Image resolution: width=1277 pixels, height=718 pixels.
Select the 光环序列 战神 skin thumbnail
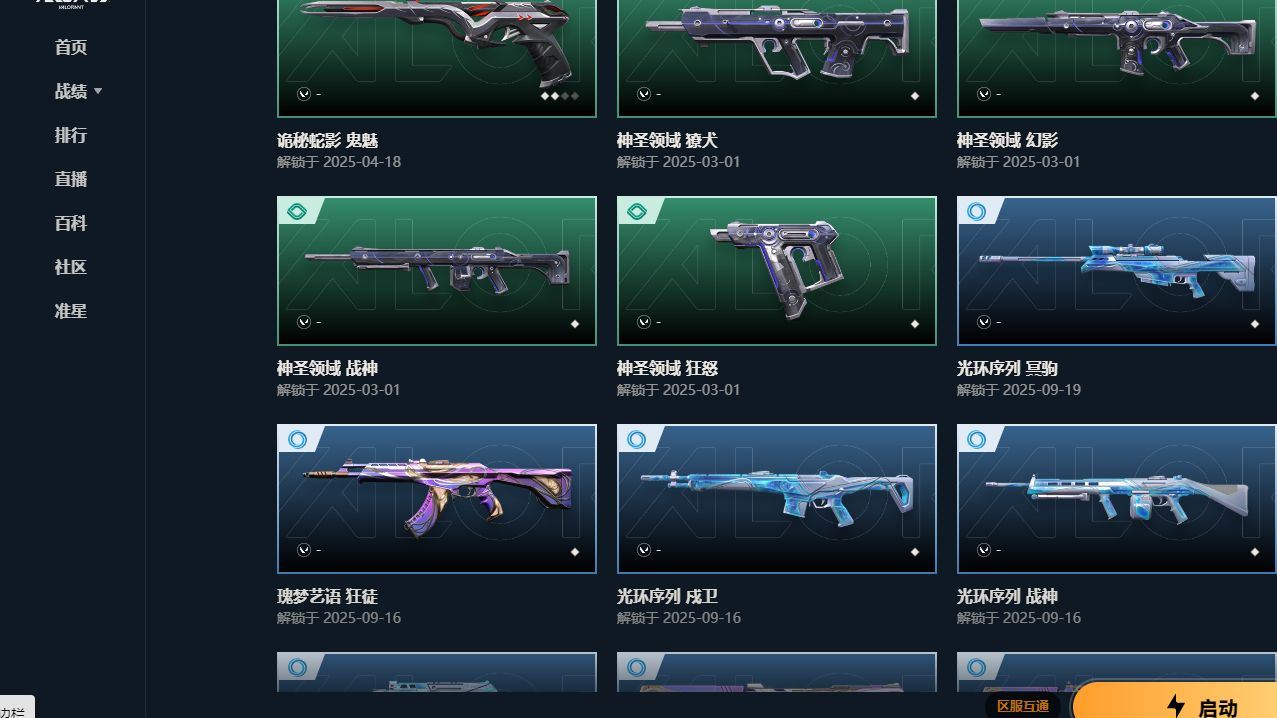pyautogui.click(x=1117, y=499)
